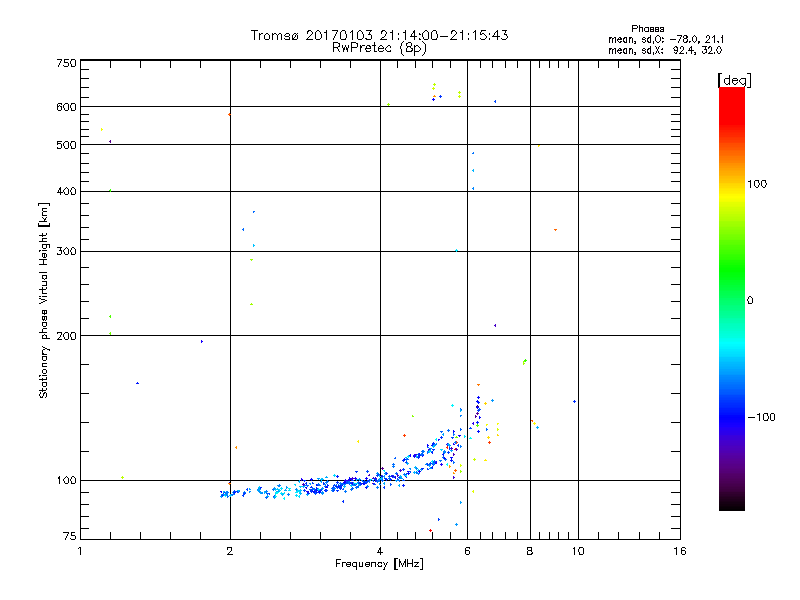Click the '4' frequency tick label
This screenshot has height=600, width=800.
point(380,551)
